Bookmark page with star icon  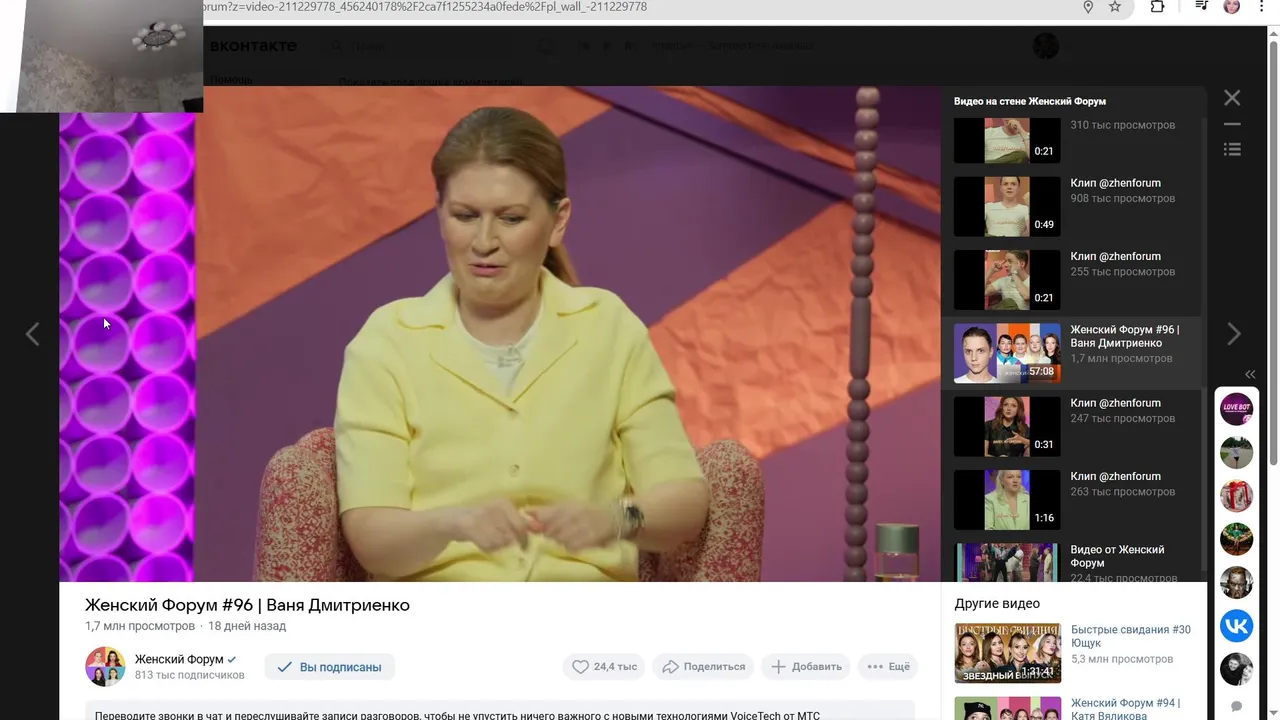(1115, 7)
